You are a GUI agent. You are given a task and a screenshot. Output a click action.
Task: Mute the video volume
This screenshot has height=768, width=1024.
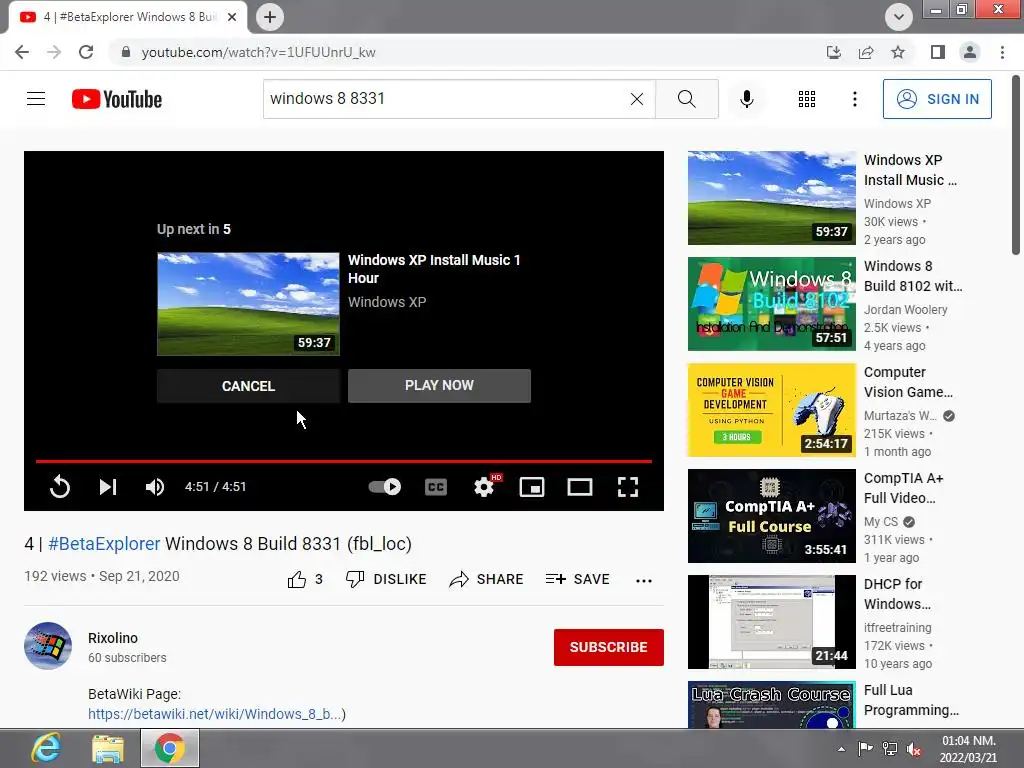155,487
